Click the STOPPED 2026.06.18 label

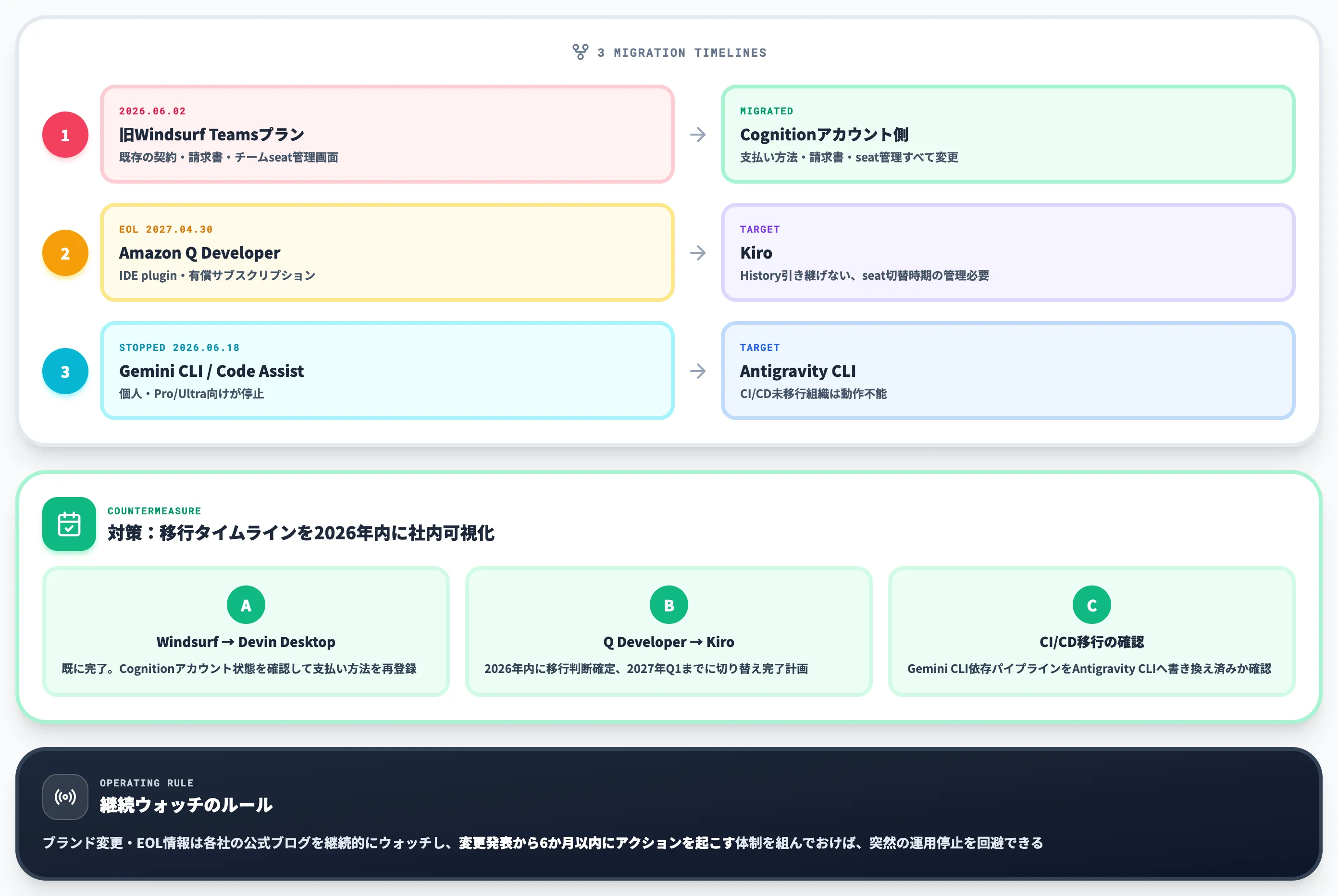pyautogui.click(x=179, y=348)
